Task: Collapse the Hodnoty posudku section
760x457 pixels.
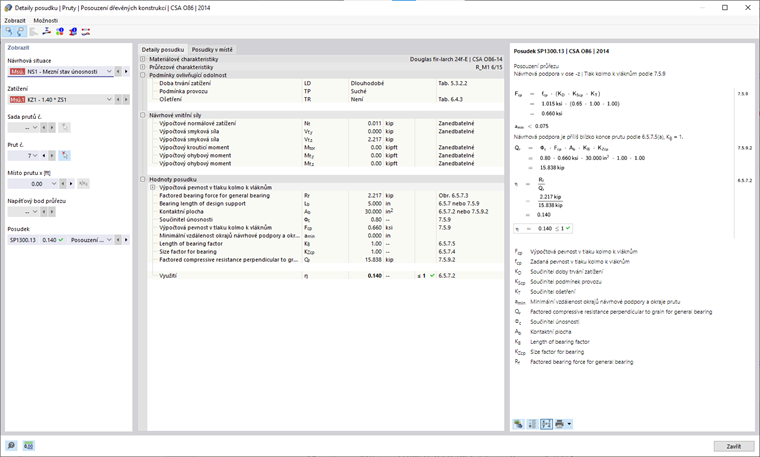Action: tap(142, 179)
